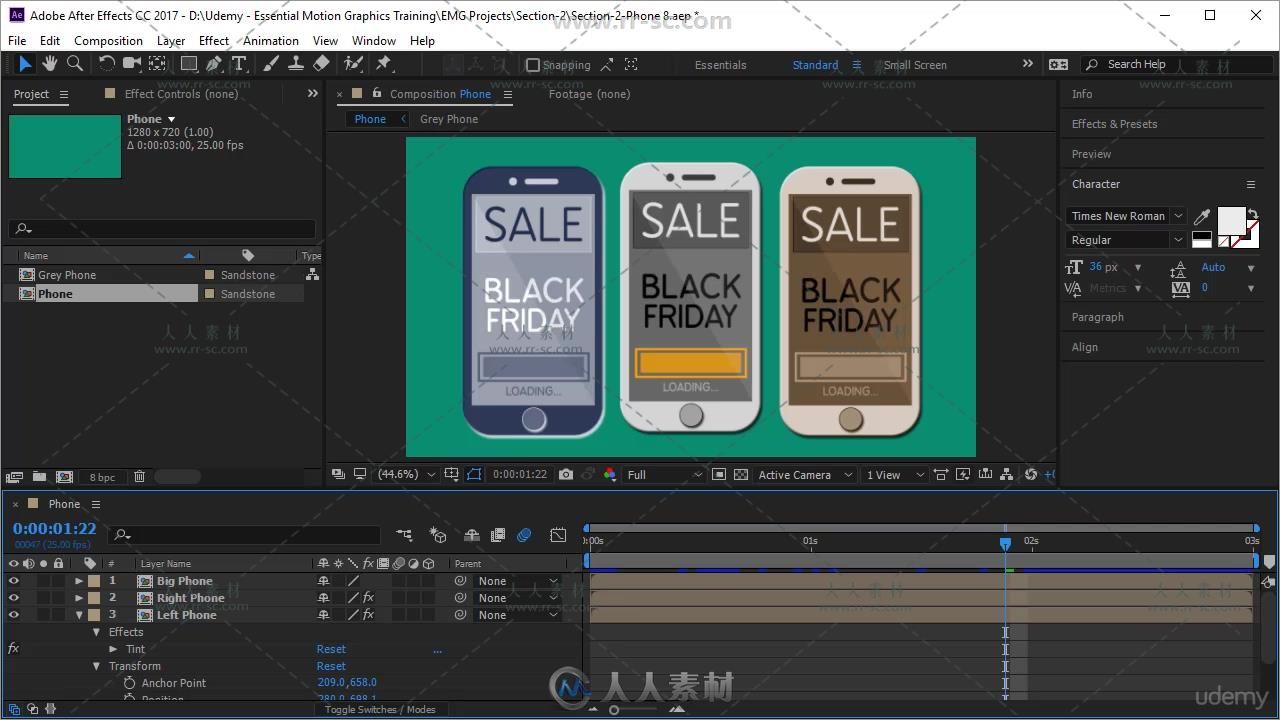Collapse the Effects group
The width and height of the screenshot is (1280, 720).
[97, 632]
